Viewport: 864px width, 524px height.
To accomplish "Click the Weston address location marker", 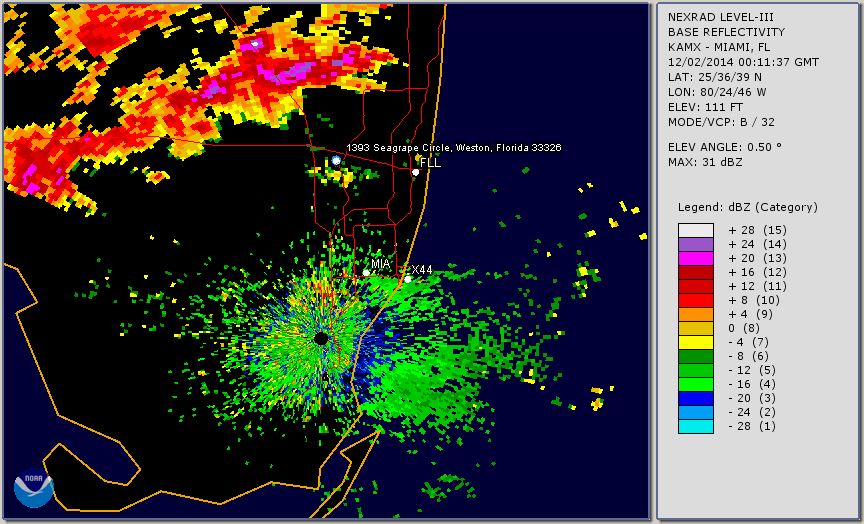I will coord(337,160).
